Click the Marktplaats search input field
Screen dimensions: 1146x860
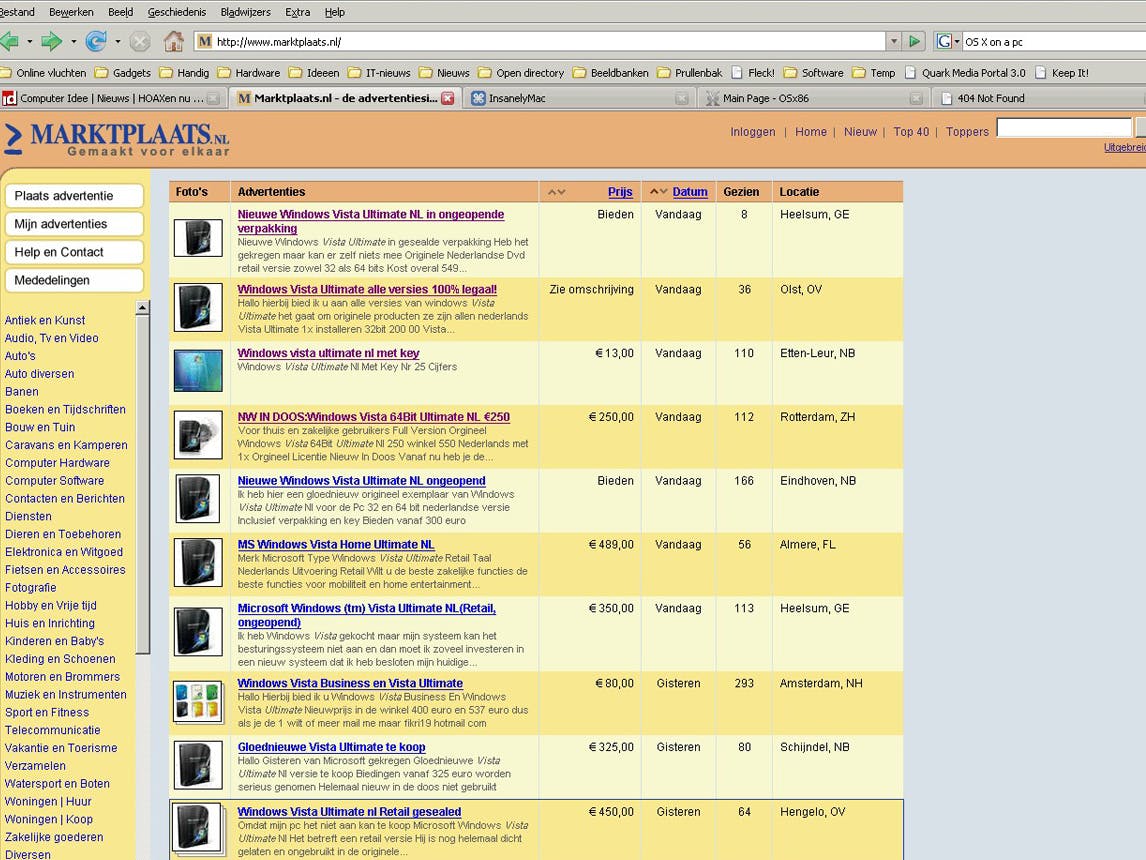coord(1063,127)
